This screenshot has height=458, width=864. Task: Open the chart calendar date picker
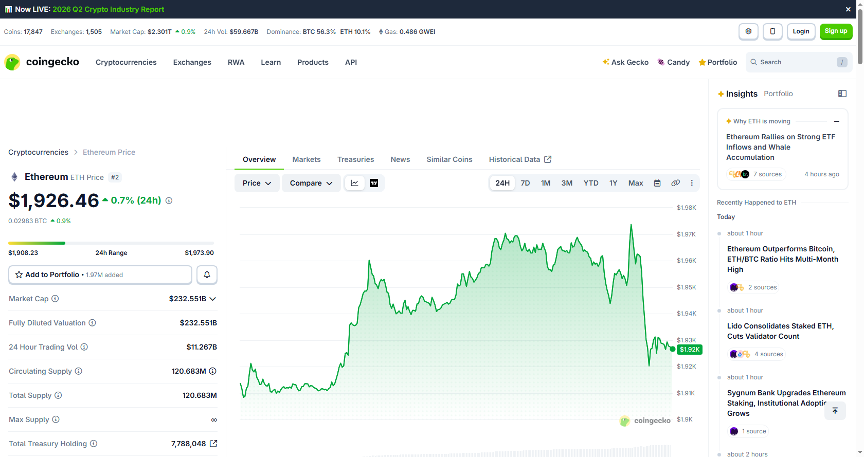click(x=657, y=183)
